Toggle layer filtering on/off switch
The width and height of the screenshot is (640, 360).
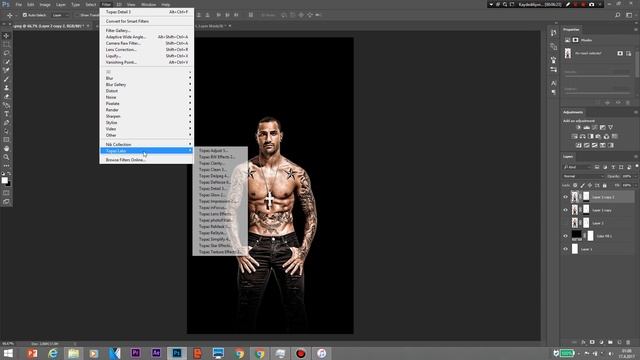coord(636,166)
